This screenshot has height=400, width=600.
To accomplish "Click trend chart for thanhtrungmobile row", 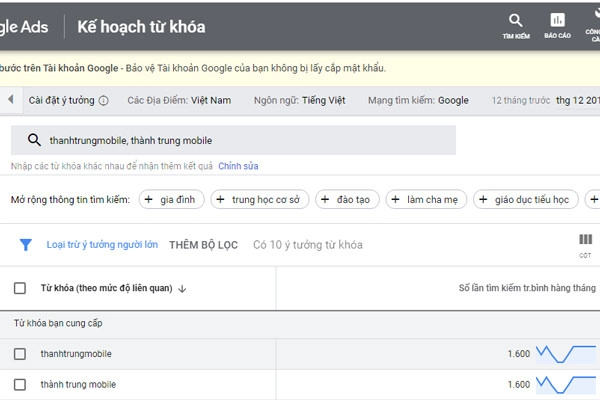I will [566, 353].
